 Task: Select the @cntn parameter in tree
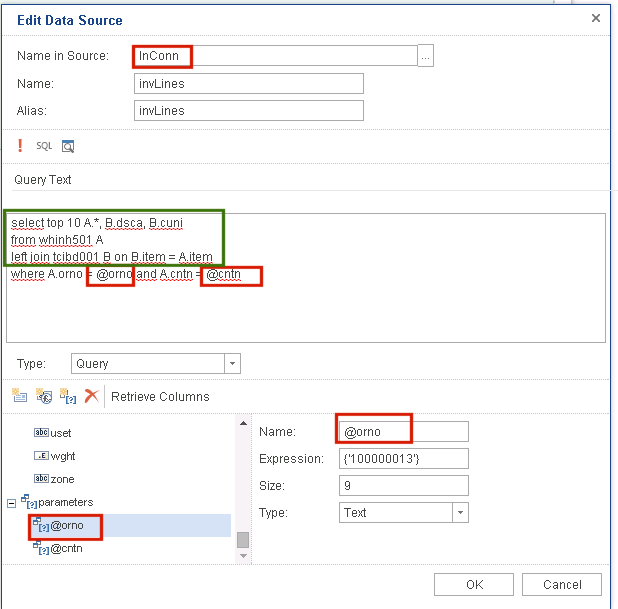(67, 547)
